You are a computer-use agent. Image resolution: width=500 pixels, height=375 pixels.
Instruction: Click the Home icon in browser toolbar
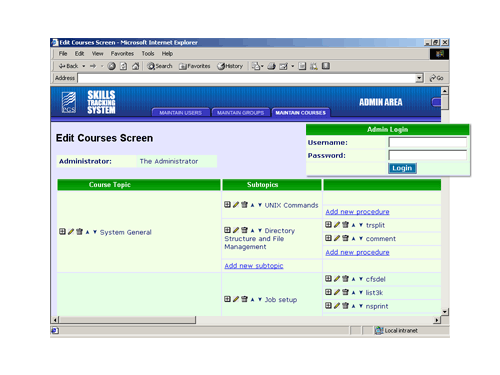135,66
